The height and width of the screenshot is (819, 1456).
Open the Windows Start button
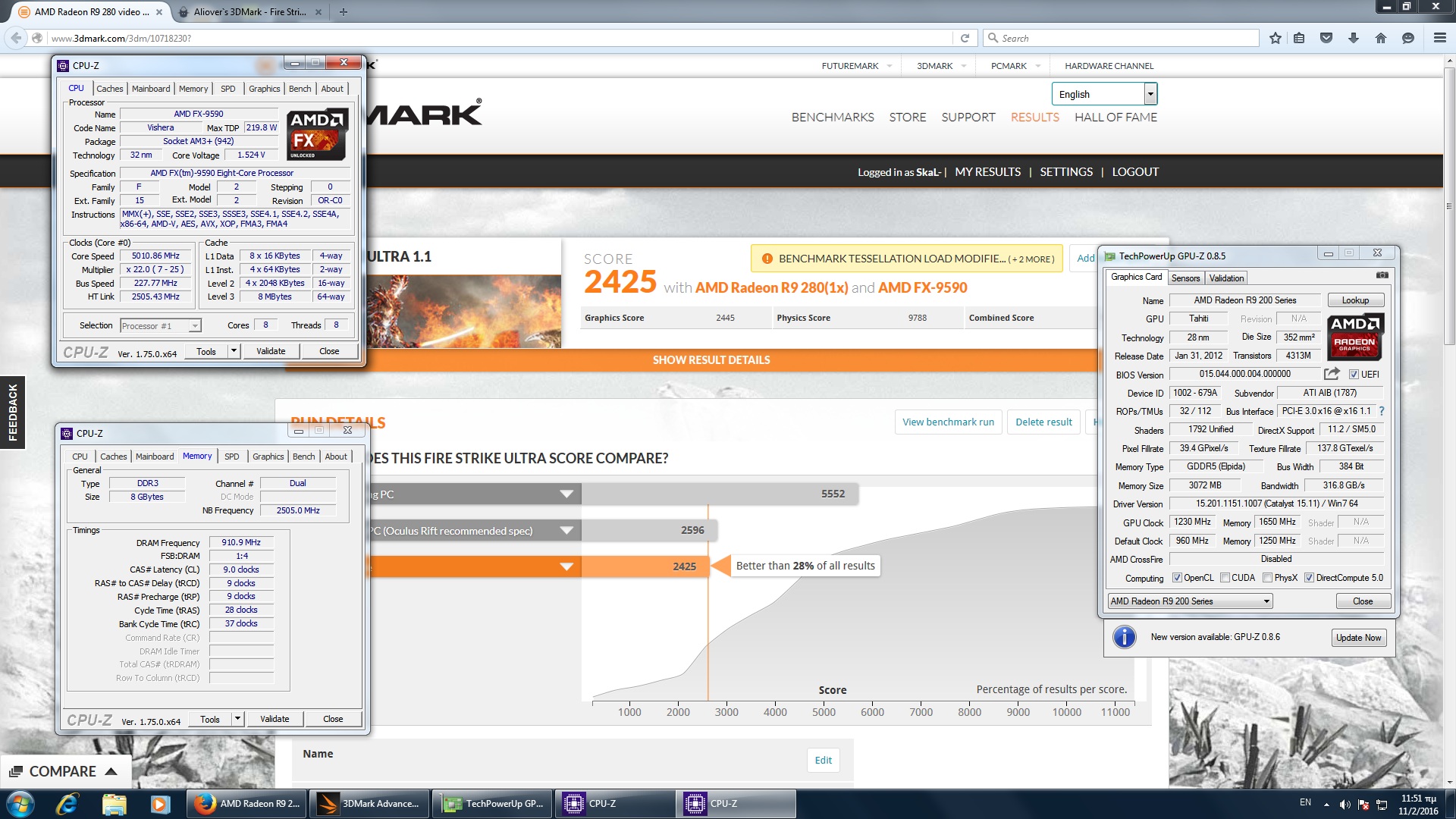(x=20, y=804)
